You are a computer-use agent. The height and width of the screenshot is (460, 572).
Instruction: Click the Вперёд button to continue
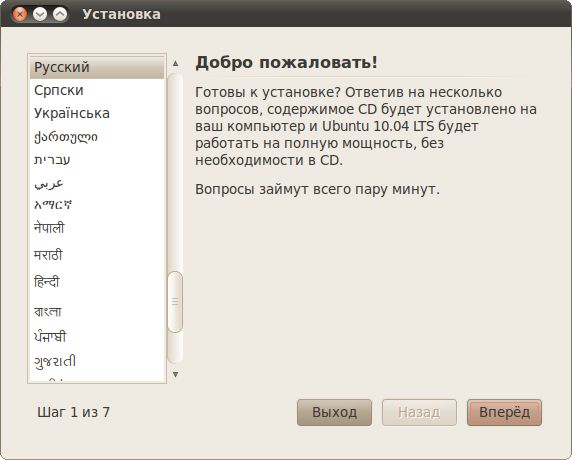505,412
